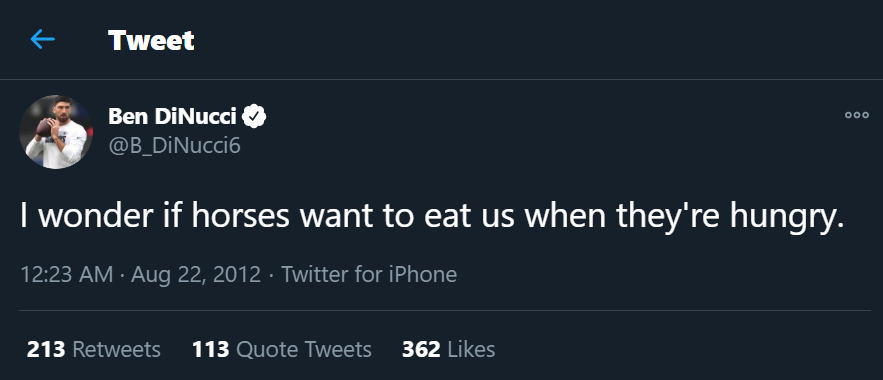
Task: Click the Aug 22, 2012 date
Action: pyautogui.click(x=196, y=275)
